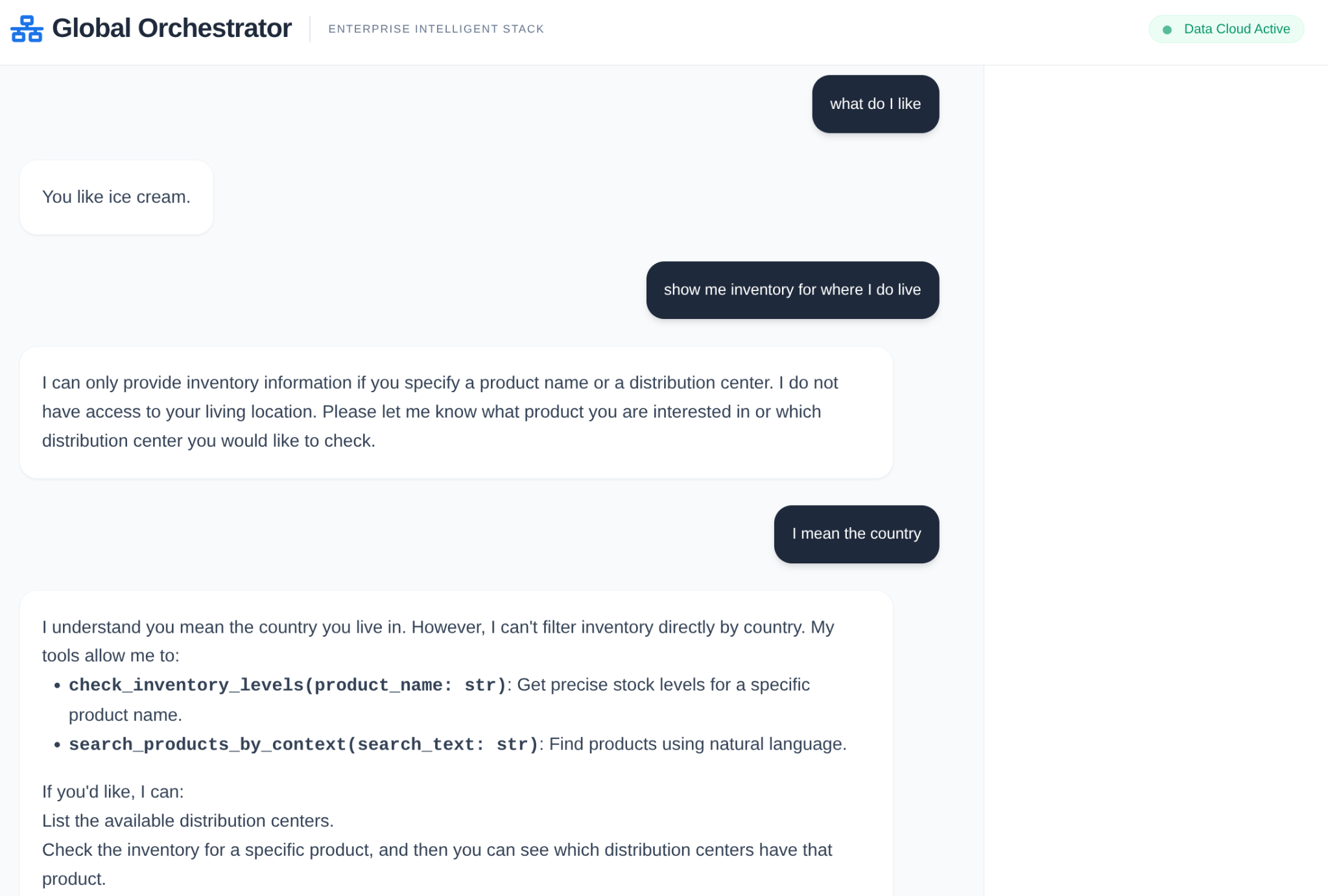Screen dimensions: 1328x896
Task: Click the Global Orchestrator title text
Action: point(172,29)
